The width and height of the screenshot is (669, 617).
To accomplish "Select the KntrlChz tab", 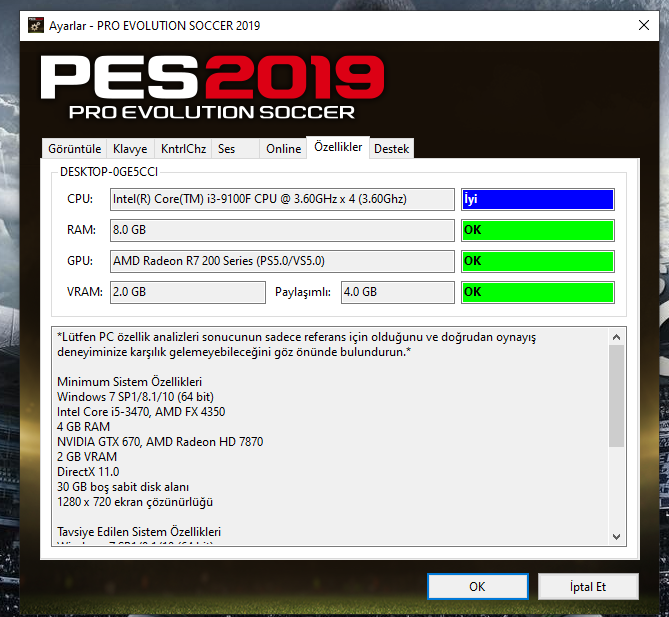I will pyautogui.click(x=183, y=148).
